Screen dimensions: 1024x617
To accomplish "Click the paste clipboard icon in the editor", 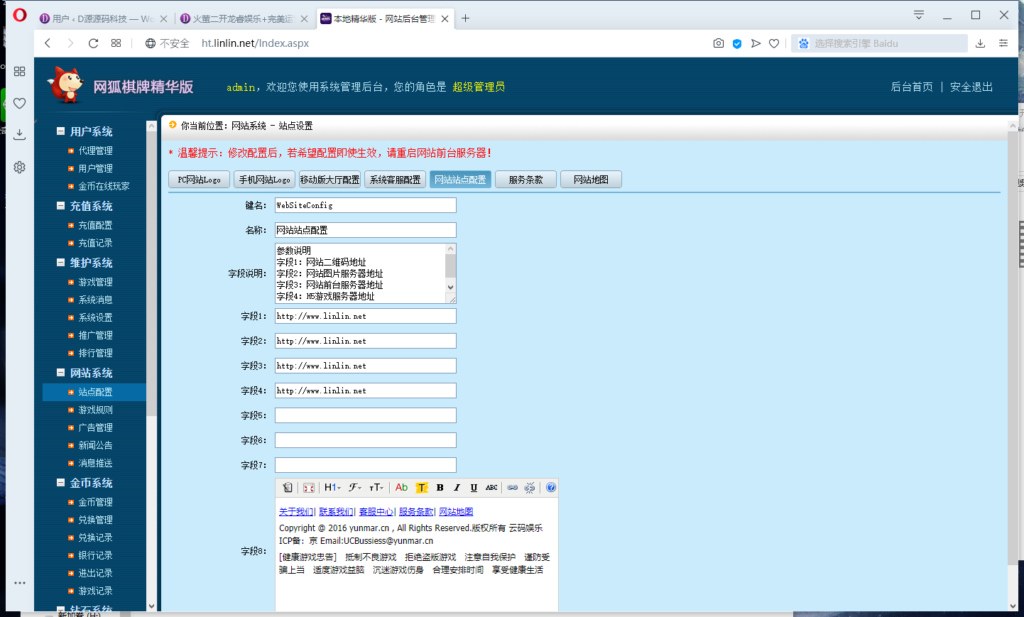I will coord(287,487).
